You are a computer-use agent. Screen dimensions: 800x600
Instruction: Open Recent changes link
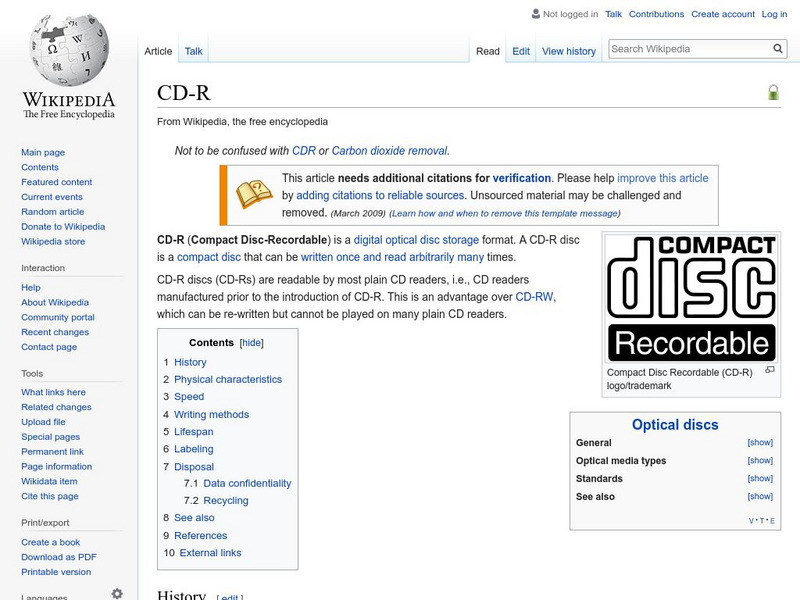click(55, 332)
